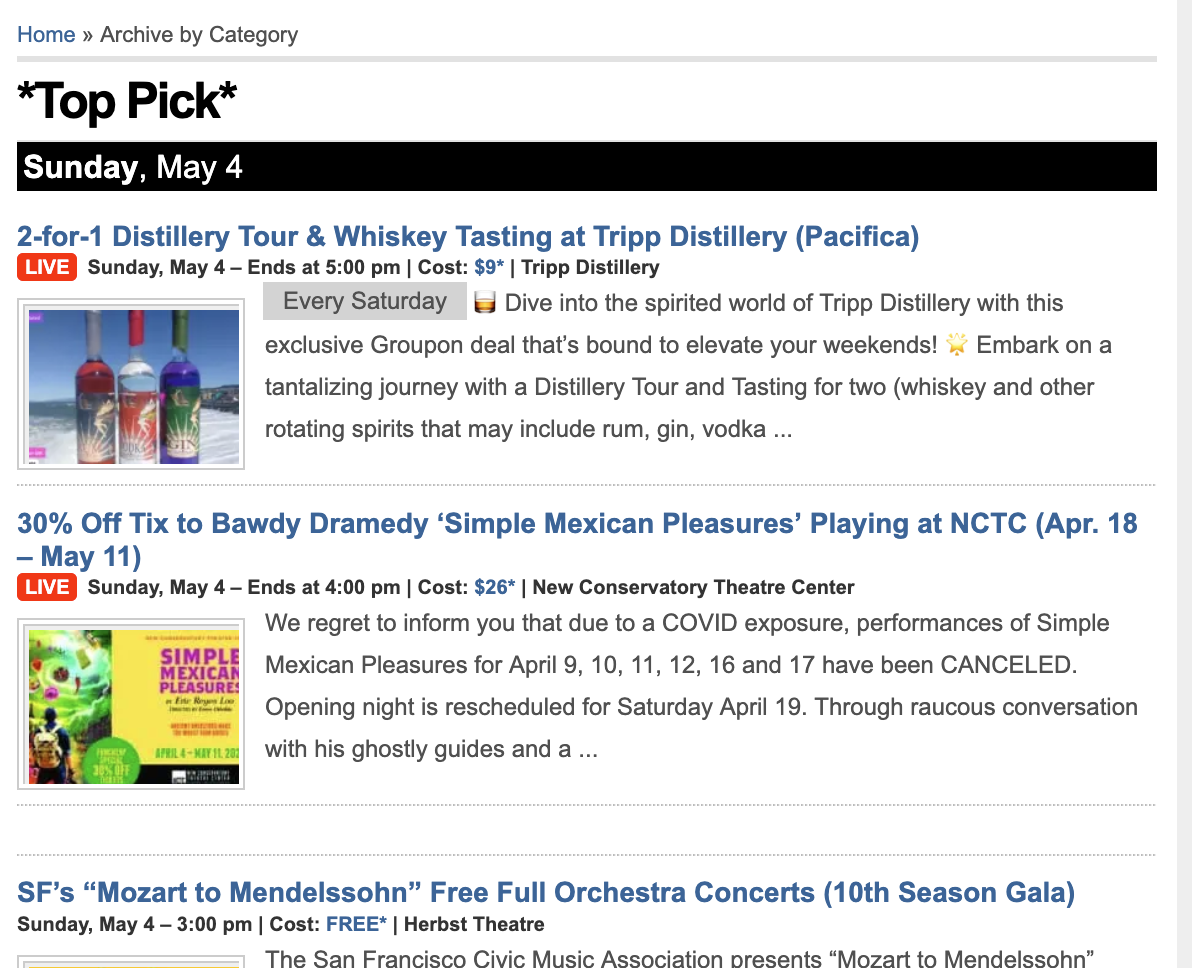Open the 'Simple Mexican Pleasures' event title
Image resolution: width=1192 pixels, height=968 pixels.
pyautogui.click(x=577, y=540)
